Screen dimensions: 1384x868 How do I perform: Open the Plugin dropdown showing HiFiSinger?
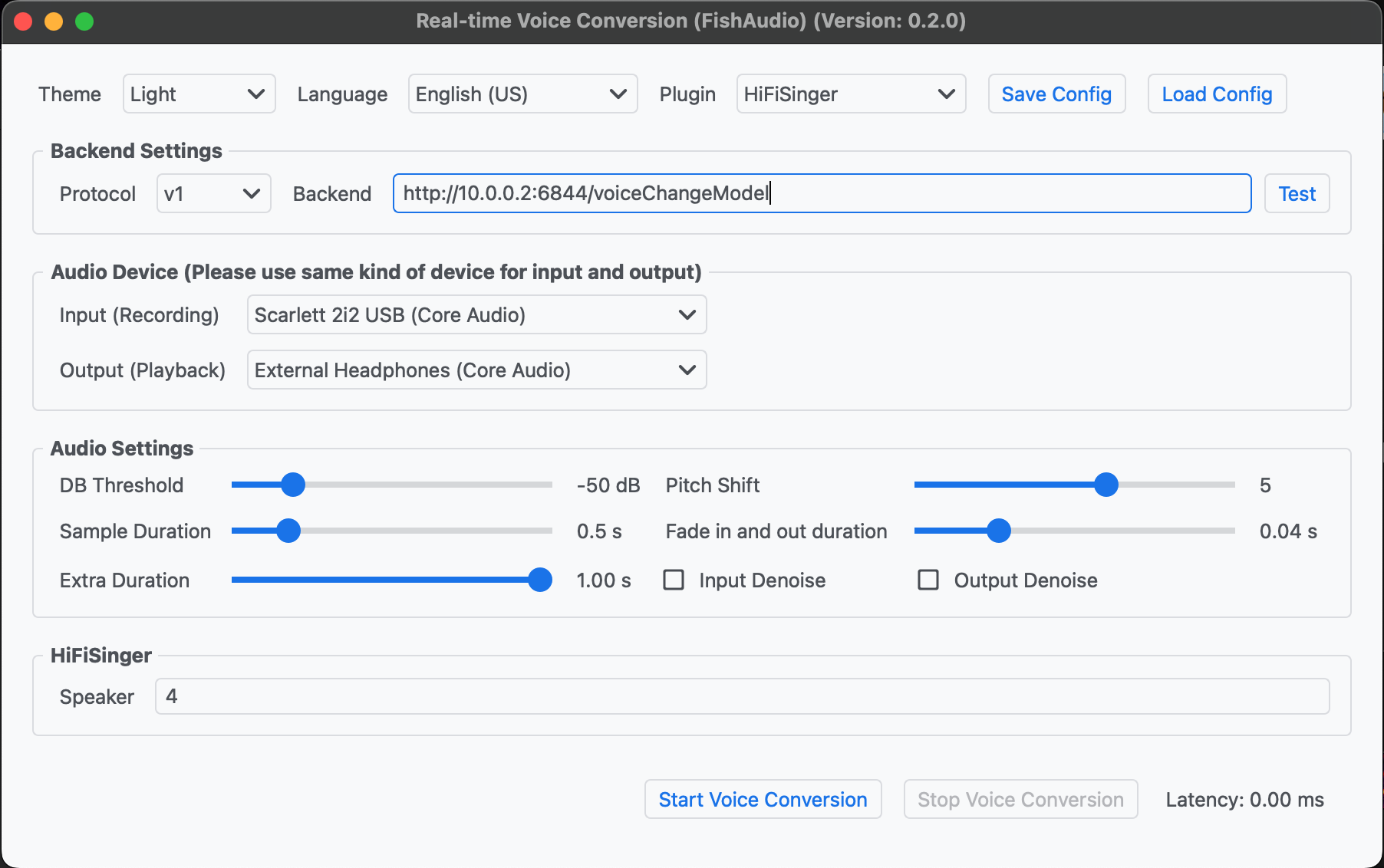851,94
